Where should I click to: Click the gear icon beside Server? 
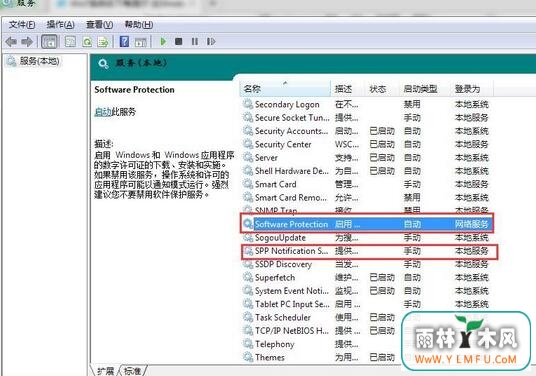coord(248,157)
